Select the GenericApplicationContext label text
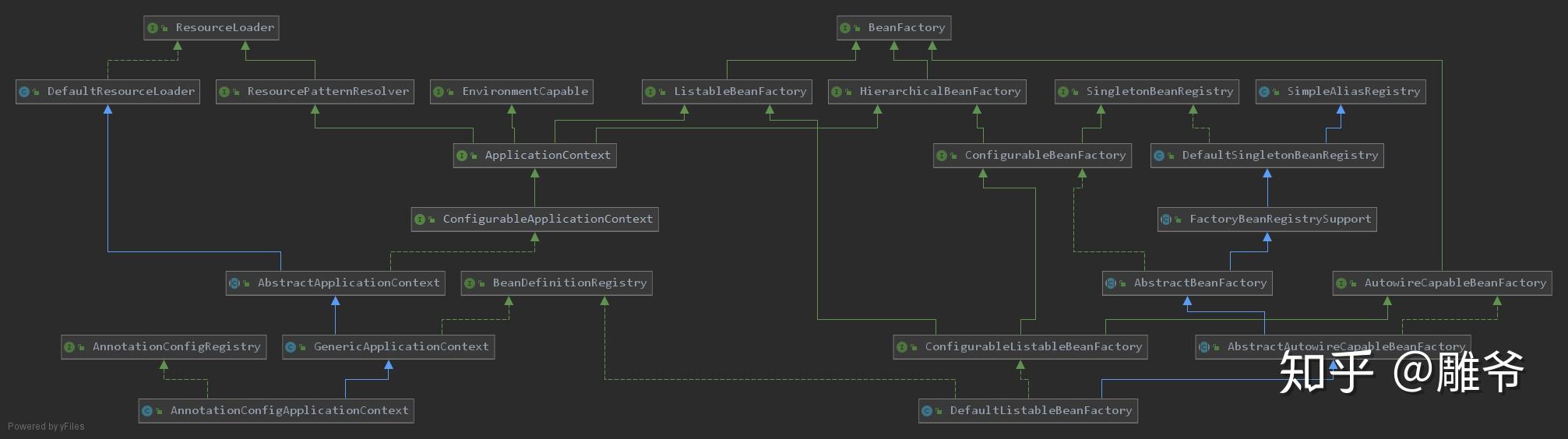The width and height of the screenshot is (1568, 439). [401, 347]
